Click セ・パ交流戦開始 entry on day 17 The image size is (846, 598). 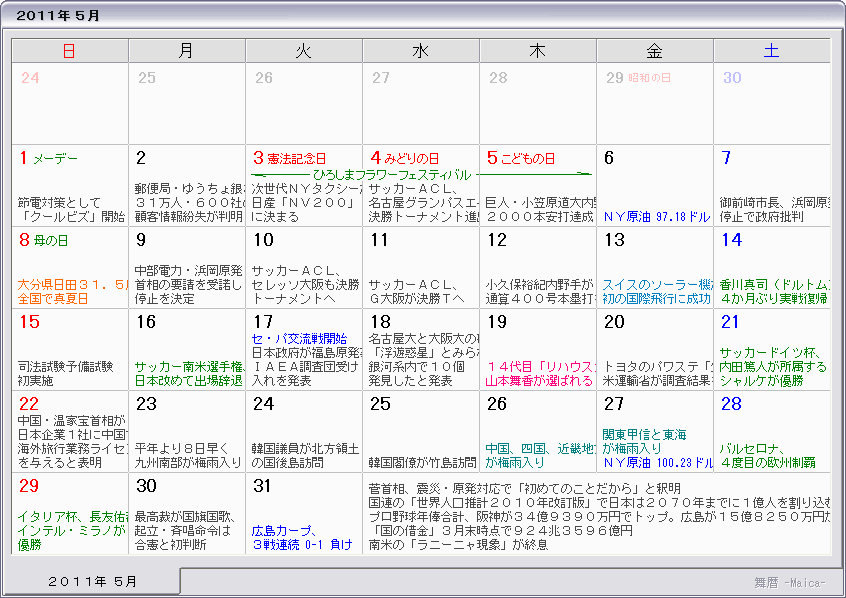pos(299,339)
